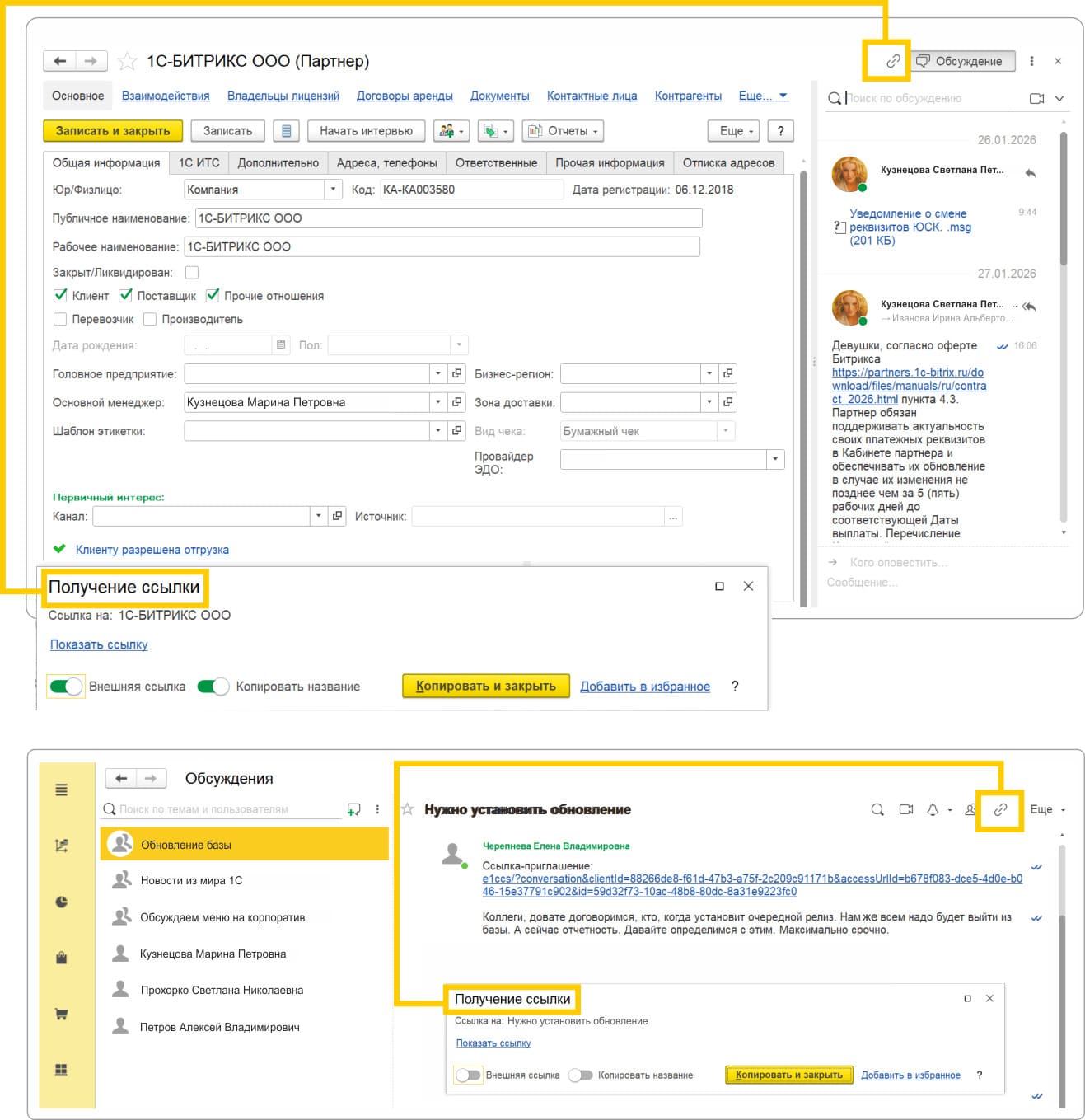This screenshot has height=1120, width=1085.
Task: Click the Записать и закрыть button
Action: (x=113, y=131)
